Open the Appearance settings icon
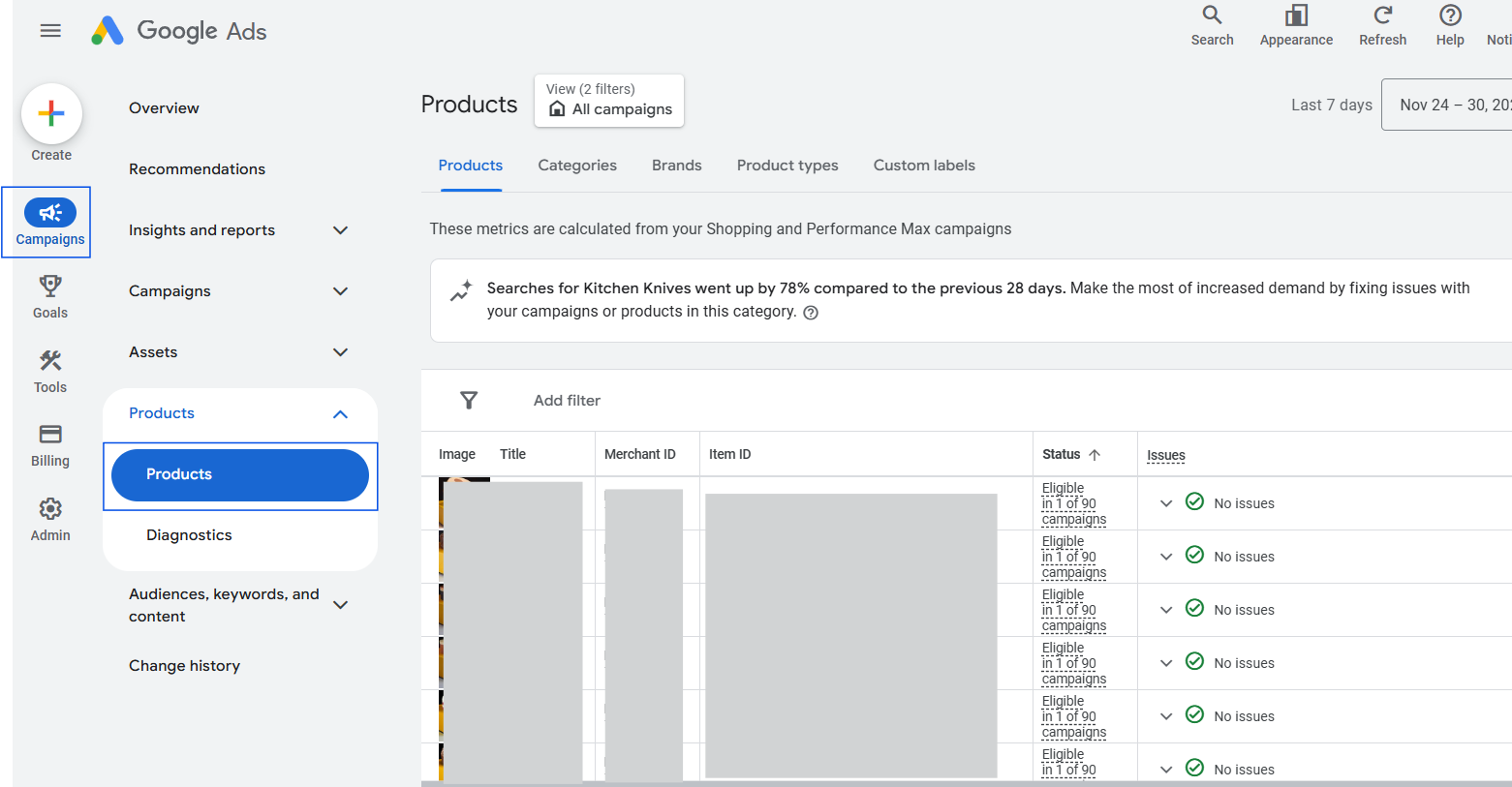The image size is (1512, 787). click(x=1296, y=15)
